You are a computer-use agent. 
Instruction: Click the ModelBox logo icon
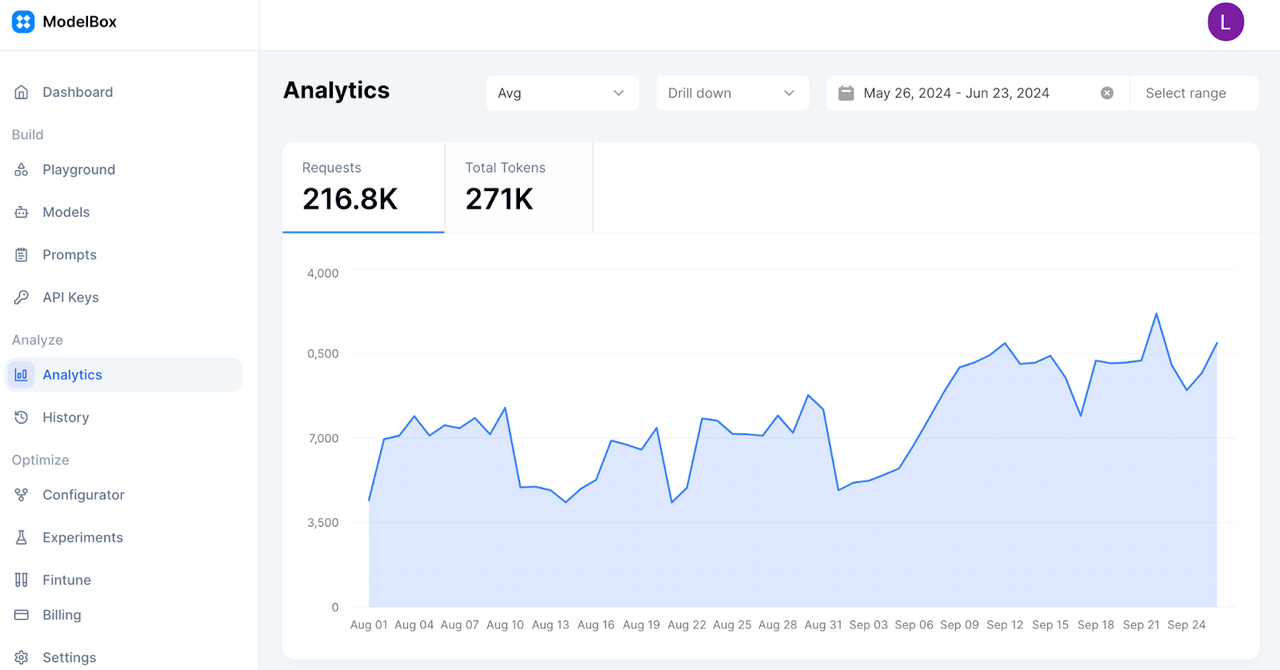pyautogui.click(x=23, y=22)
